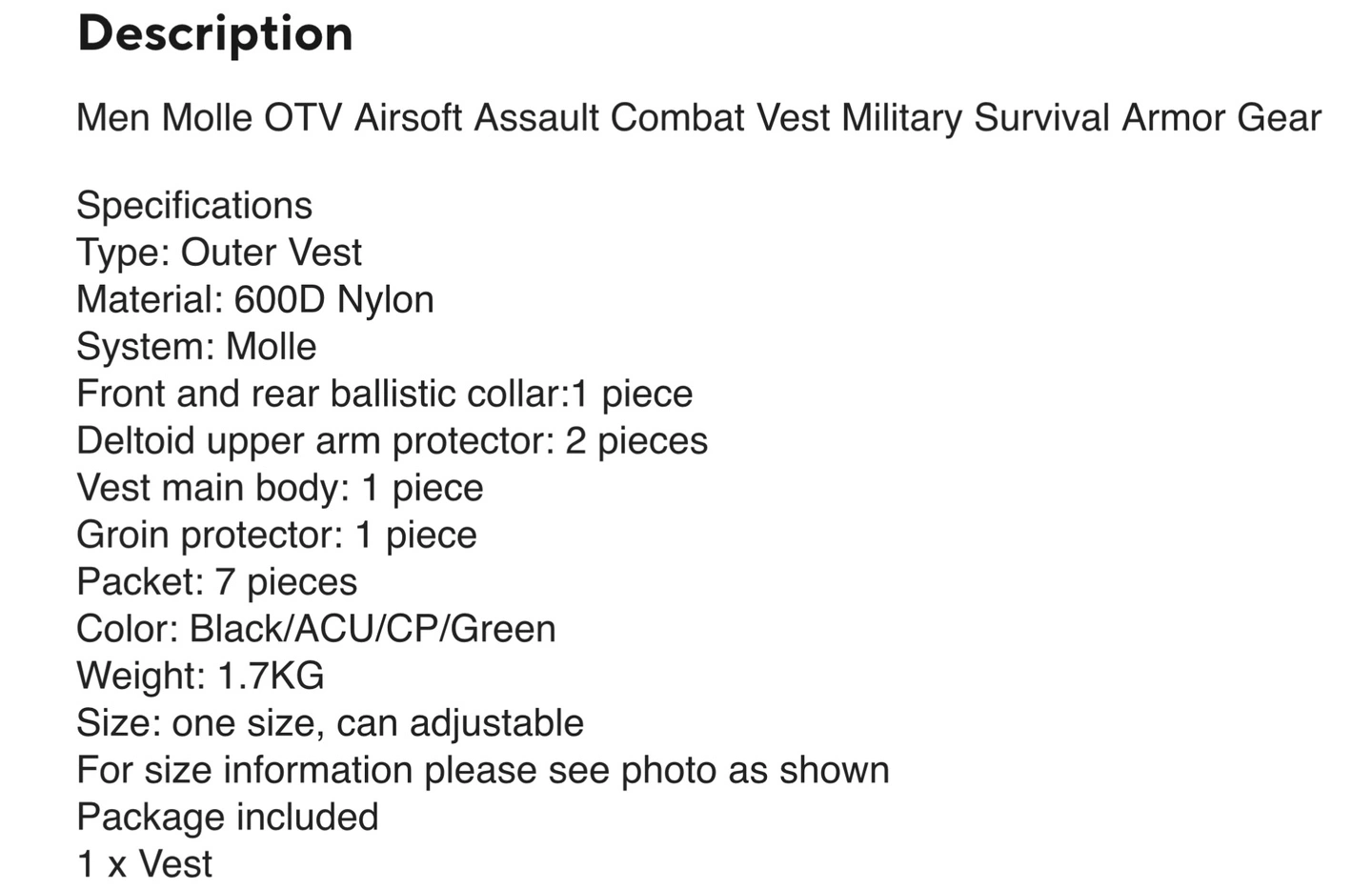Click the Color: Black/ACU/CP/Green line
The width and height of the screenshot is (1372, 890).
click(x=315, y=629)
